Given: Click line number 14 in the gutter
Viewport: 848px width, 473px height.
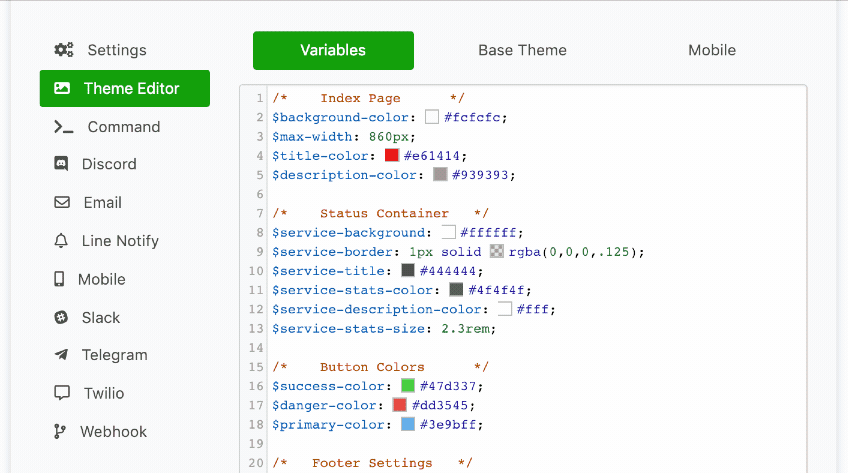Looking at the screenshot, I should 256,347.
